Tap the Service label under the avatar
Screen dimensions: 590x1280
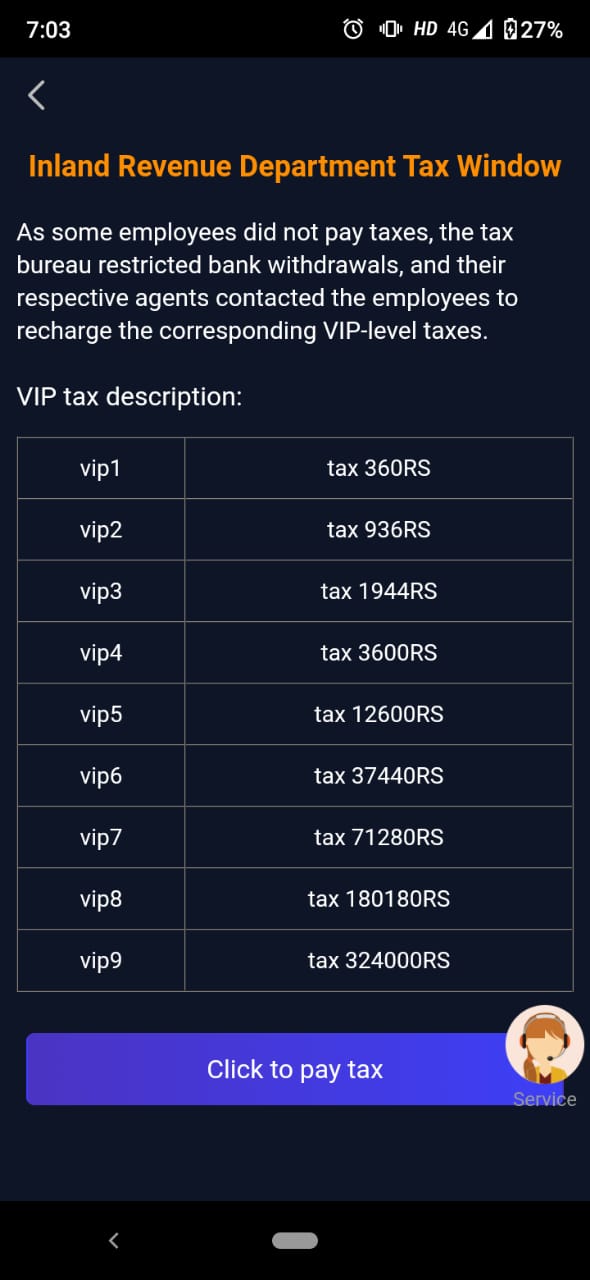click(545, 1099)
